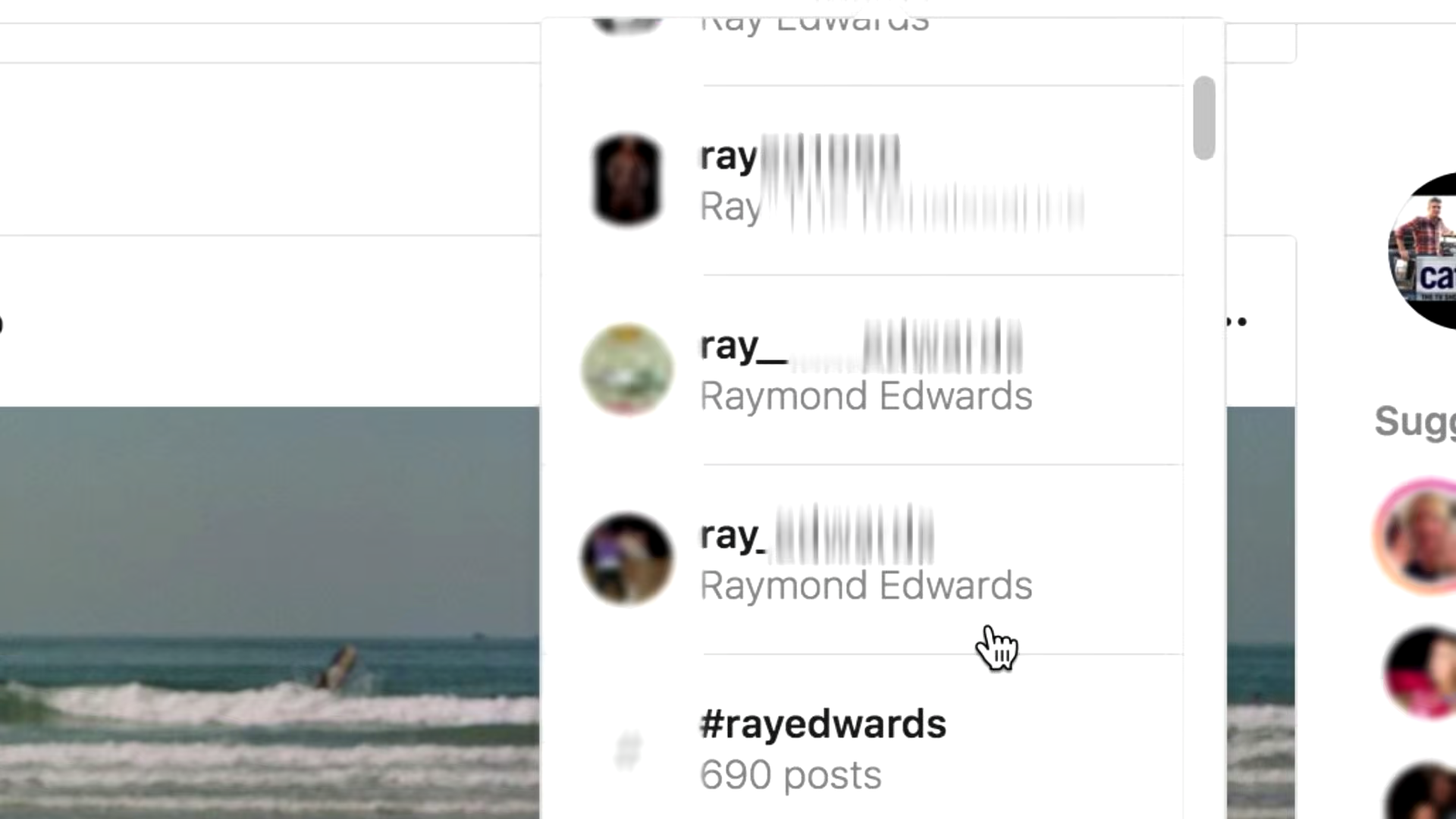Select Raymond Edwards name under ray_ username
The width and height of the screenshot is (1456, 819).
[x=866, y=585]
